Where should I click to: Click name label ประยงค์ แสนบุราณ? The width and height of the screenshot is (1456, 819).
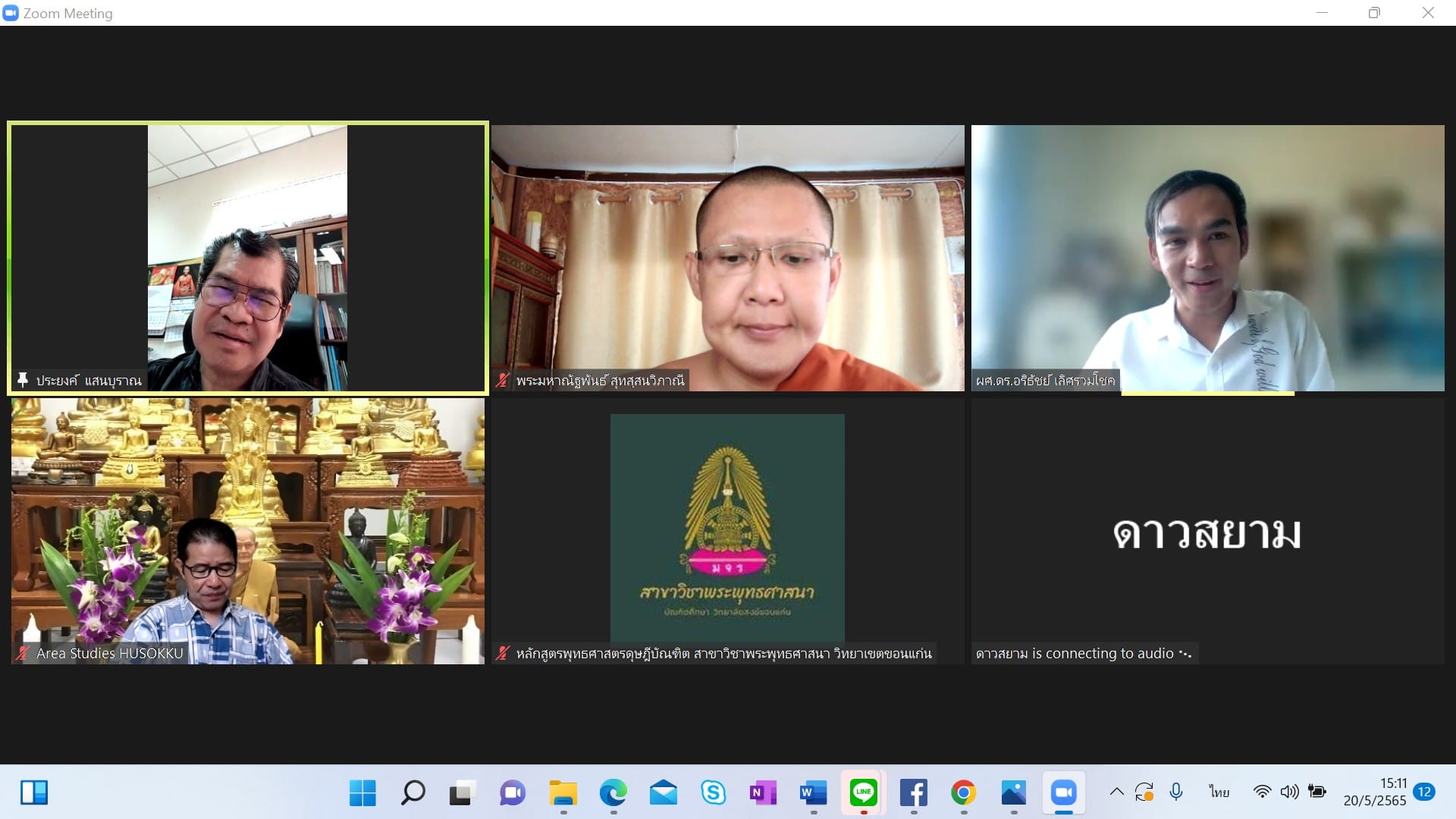[x=89, y=380]
